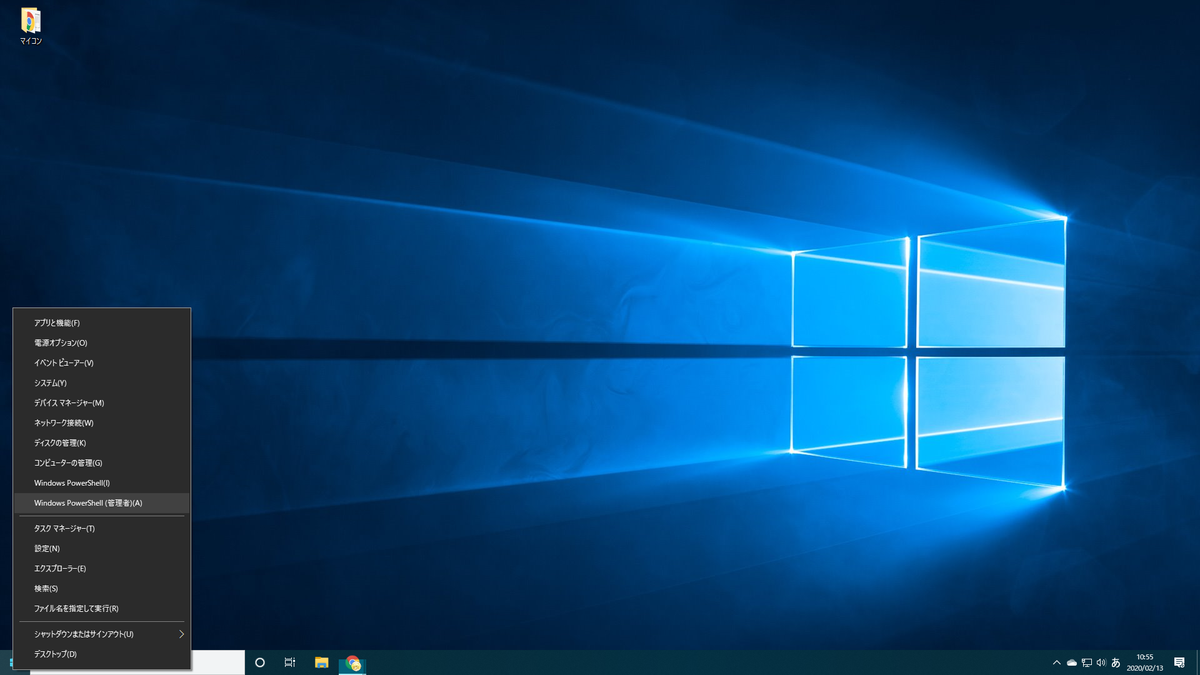Open OneDrive cloud tray icon
Screen dimensions: 1200x675
1072,662
